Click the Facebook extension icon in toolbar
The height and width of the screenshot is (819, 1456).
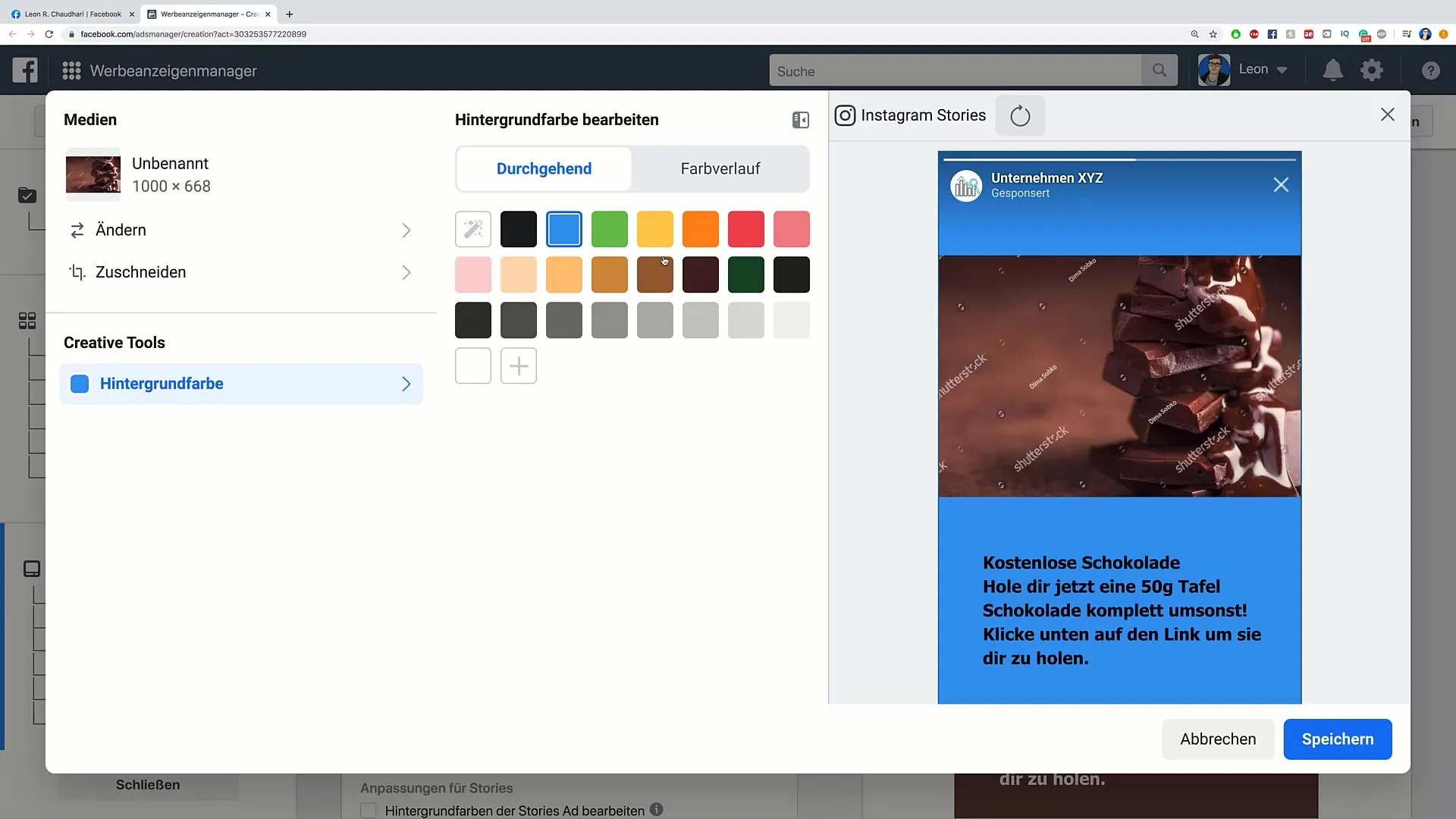[x=1272, y=34]
